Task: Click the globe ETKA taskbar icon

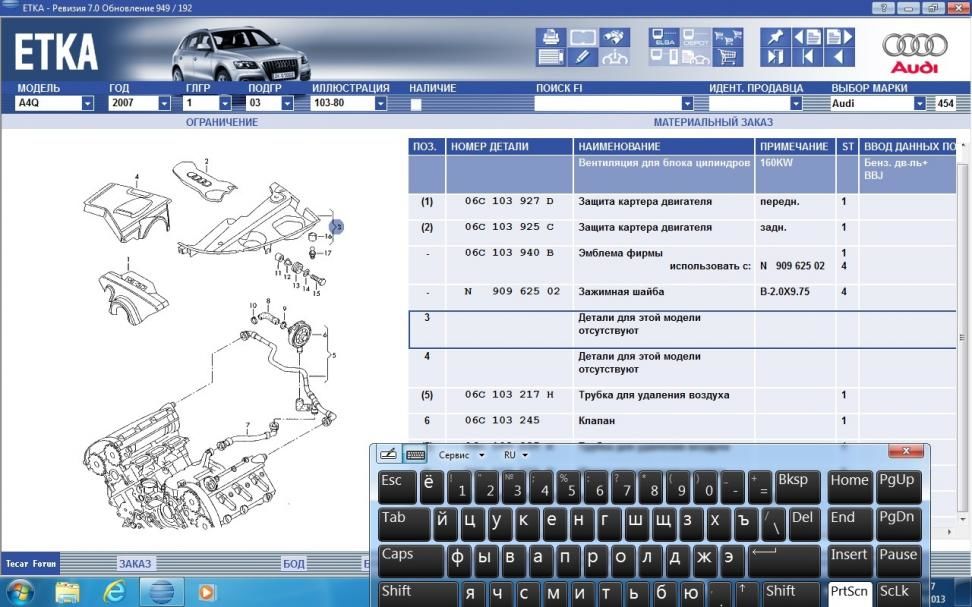Action: click(x=161, y=592)
